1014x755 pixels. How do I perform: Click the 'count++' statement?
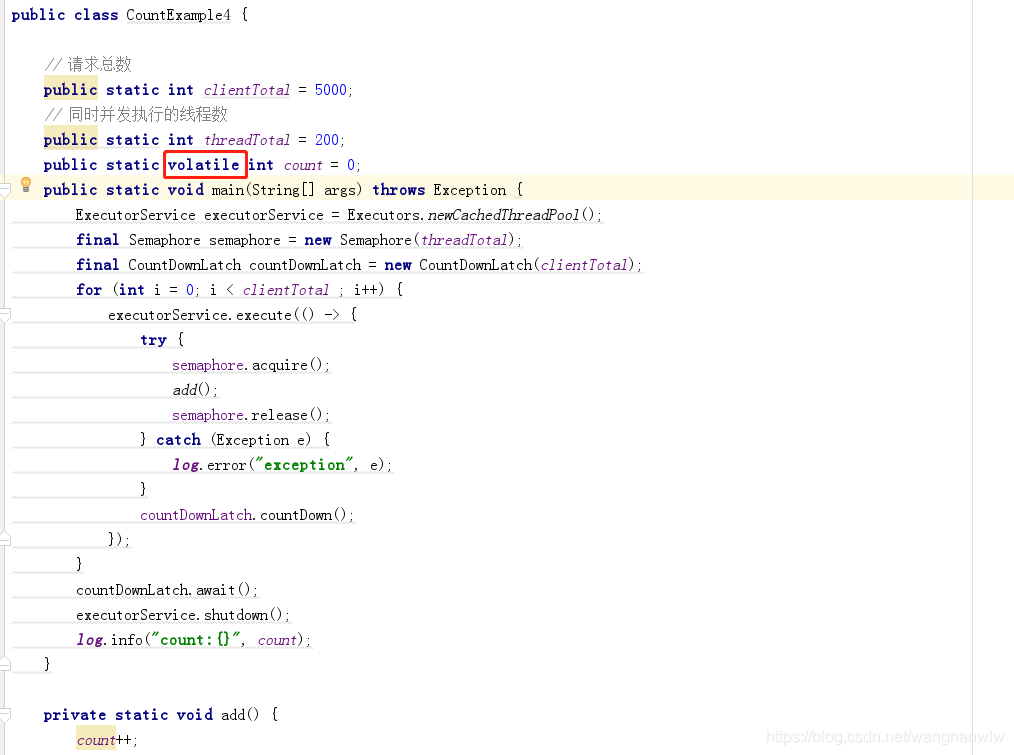[107, 740]
